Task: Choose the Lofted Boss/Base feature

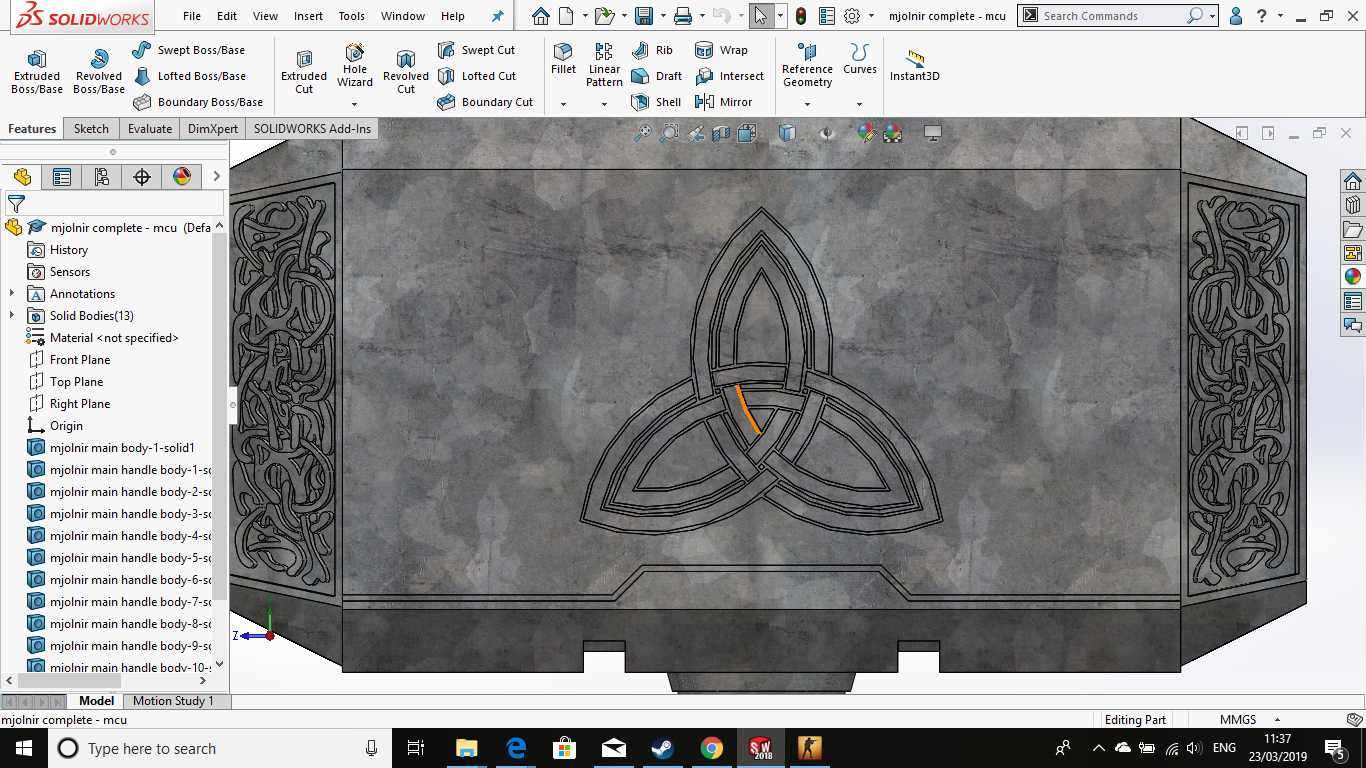Action: click(x=188, y=76)
